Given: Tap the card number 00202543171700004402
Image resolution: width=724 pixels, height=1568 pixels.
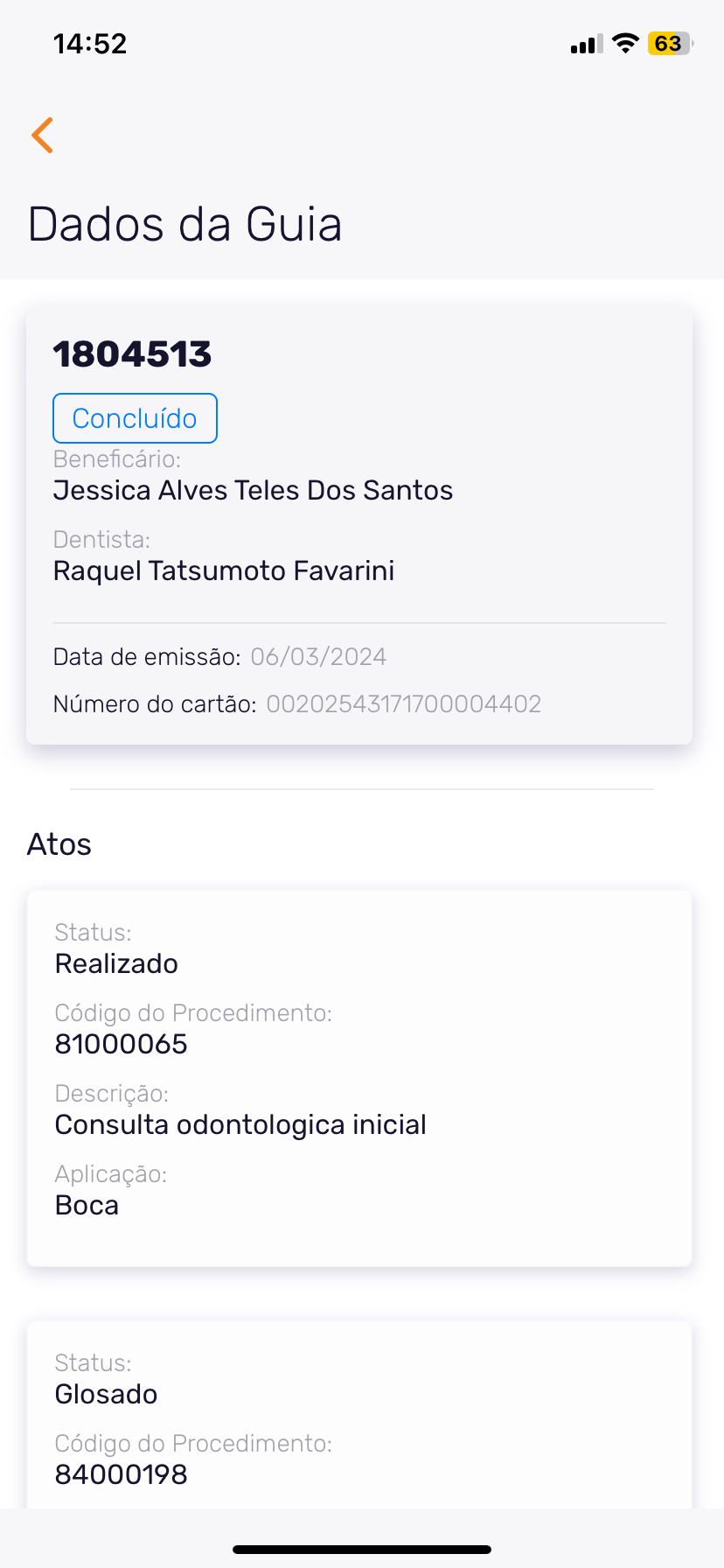Looking at the screenshot, I should coord(403,704).
